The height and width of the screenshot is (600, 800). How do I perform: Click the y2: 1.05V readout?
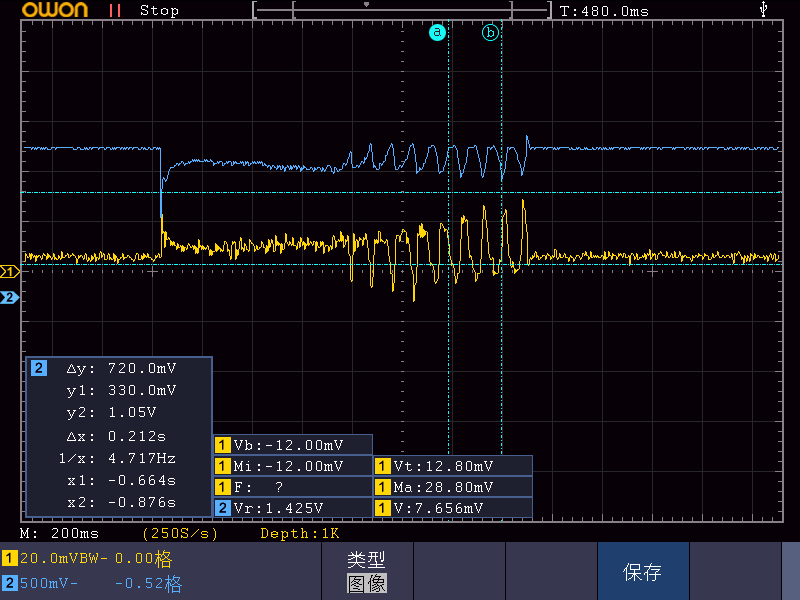pyautogui.click(x=111, y=412)
